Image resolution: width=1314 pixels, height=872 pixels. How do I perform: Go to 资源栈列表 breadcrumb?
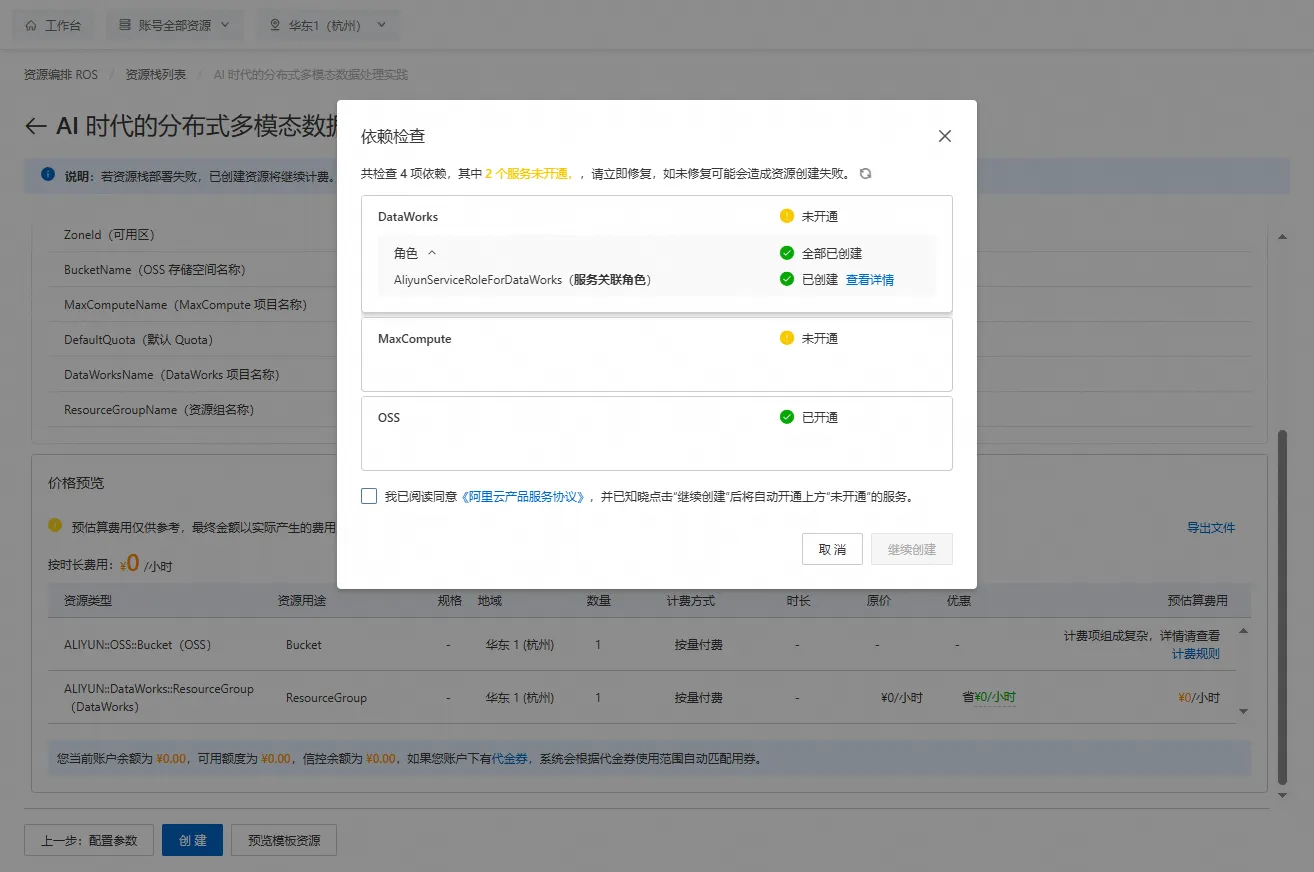click(x=155, y=75)
